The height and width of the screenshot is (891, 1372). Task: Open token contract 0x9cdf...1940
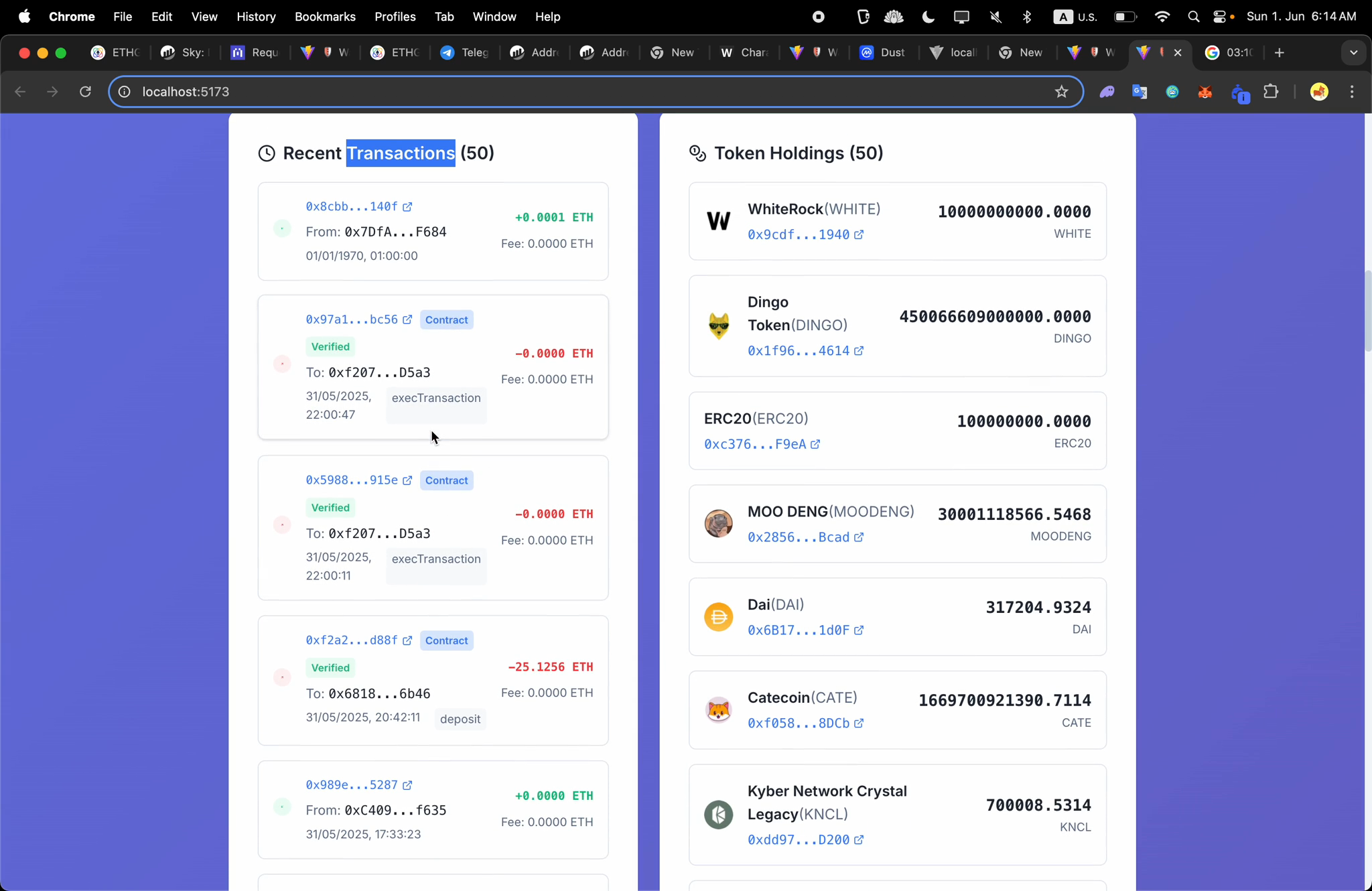[x=799, y=234]
